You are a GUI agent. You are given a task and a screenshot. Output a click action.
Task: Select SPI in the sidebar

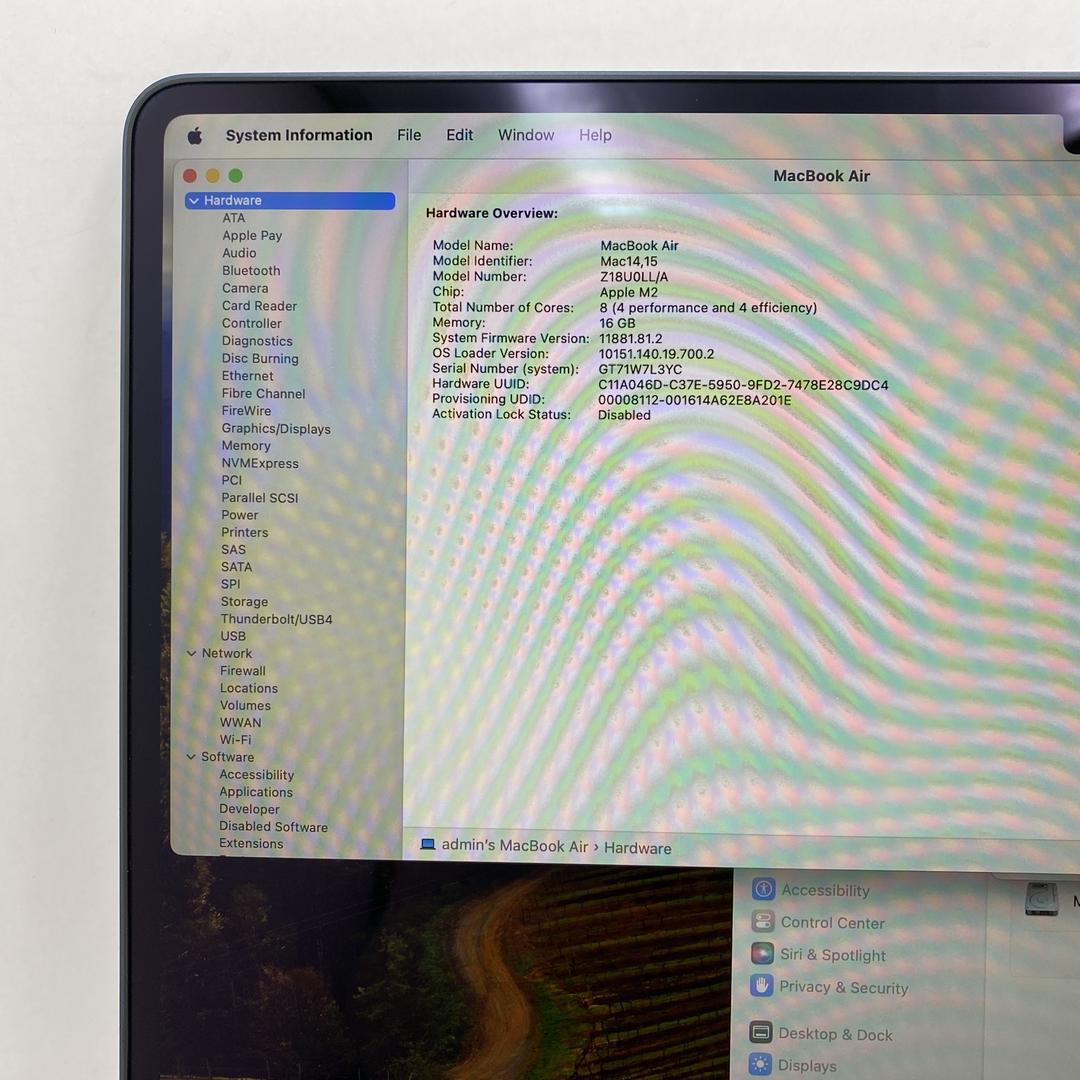230,584
